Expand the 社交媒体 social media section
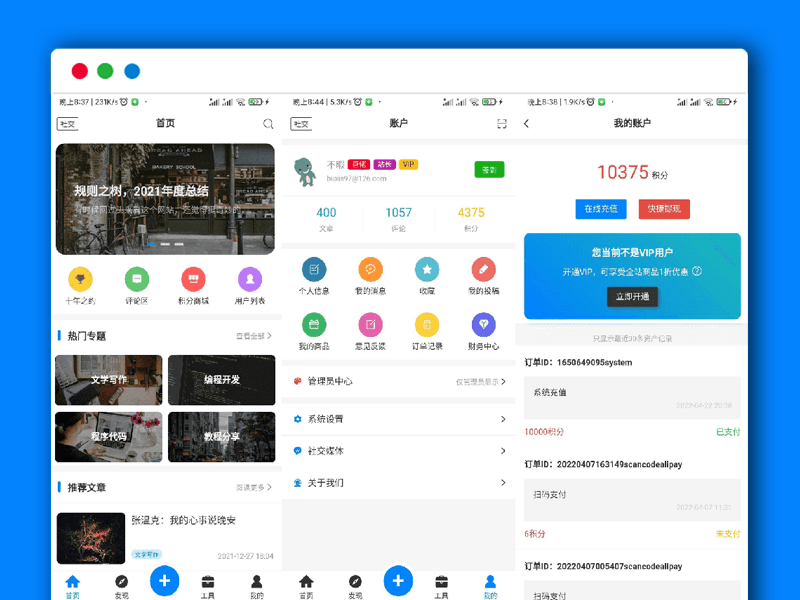 click(398, 450)
